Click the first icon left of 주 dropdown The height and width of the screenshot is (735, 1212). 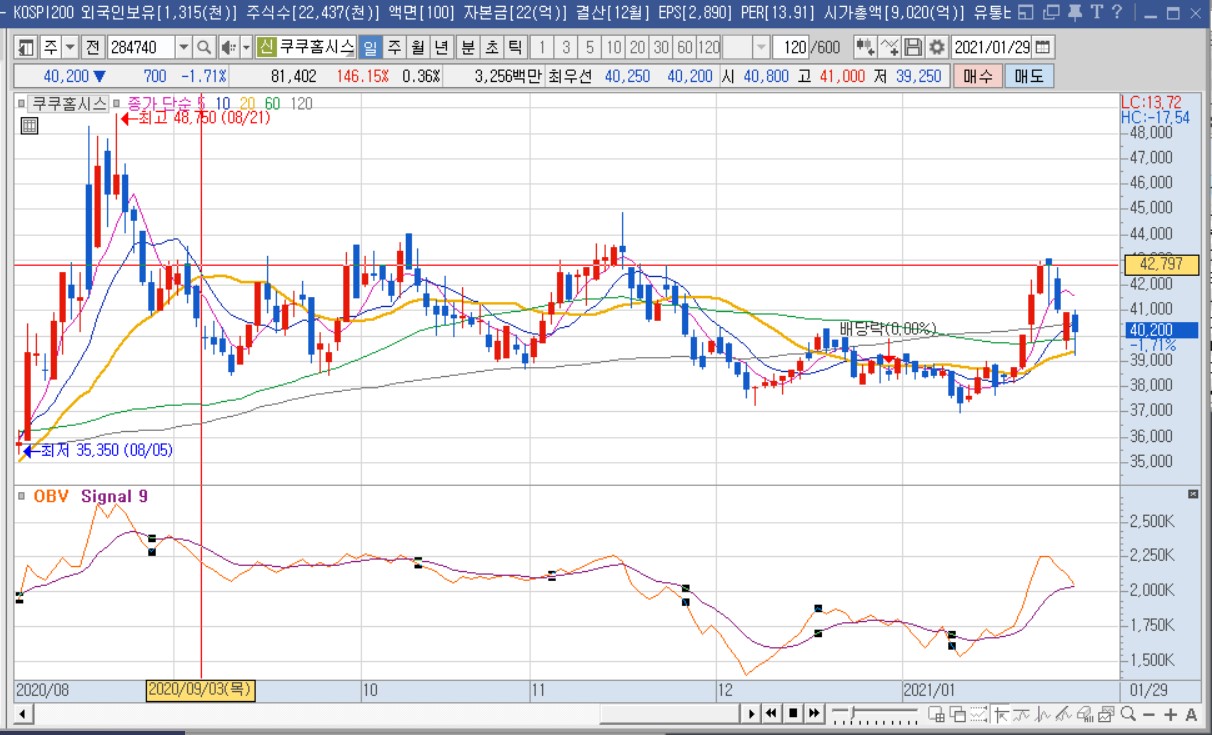tap(24, 48)
